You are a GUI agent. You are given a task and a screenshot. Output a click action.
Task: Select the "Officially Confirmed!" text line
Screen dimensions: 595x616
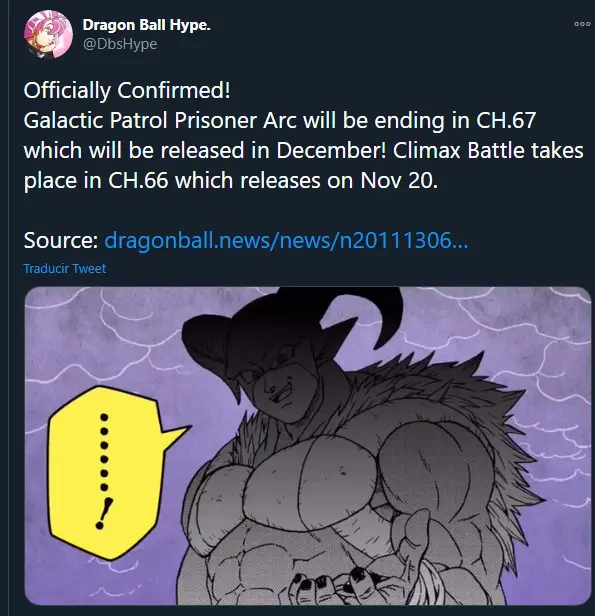(x=127, y=90)
